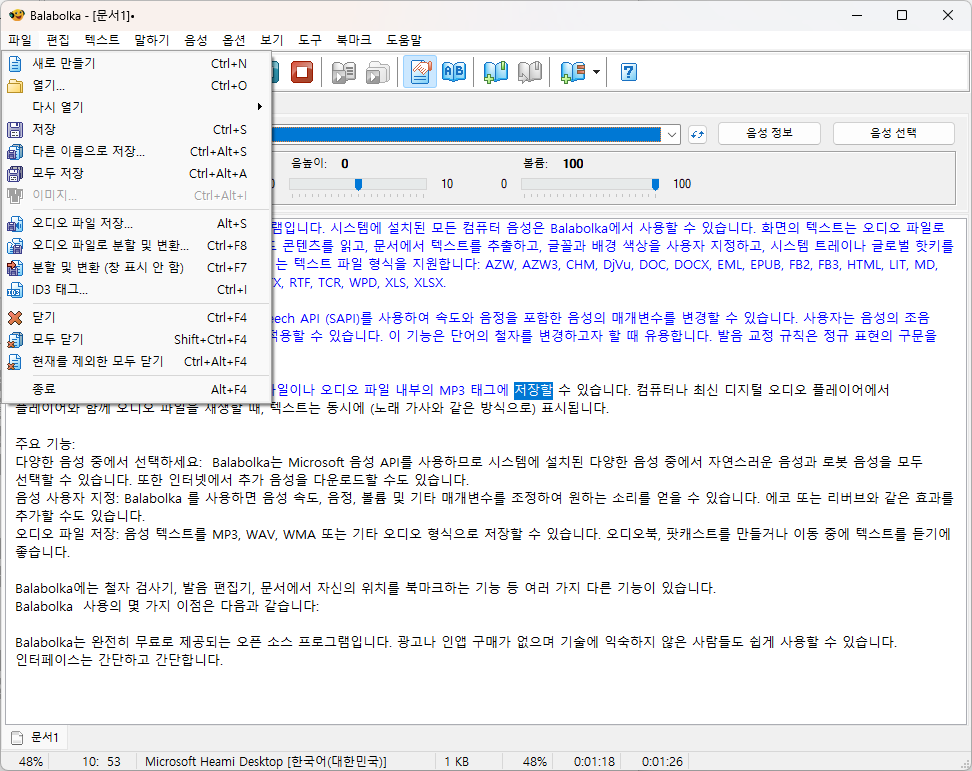Click the icon beside 분할 및 변환 (창 표시 안 함)
972x771 pixels.
[15, 267]
